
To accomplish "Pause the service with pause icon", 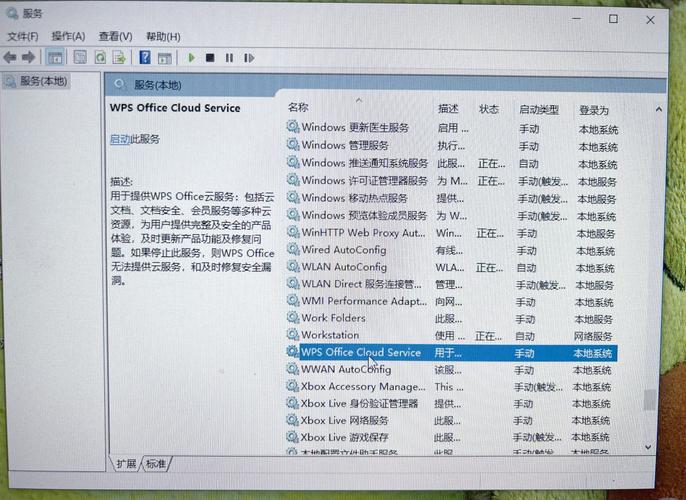I will (229, 58).
